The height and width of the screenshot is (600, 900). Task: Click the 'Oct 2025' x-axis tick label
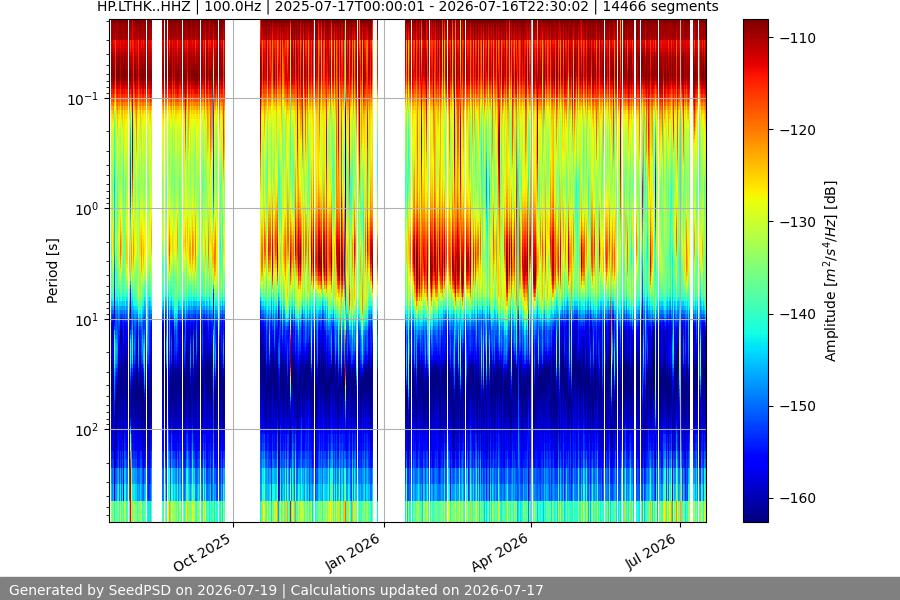click(203, 552)
